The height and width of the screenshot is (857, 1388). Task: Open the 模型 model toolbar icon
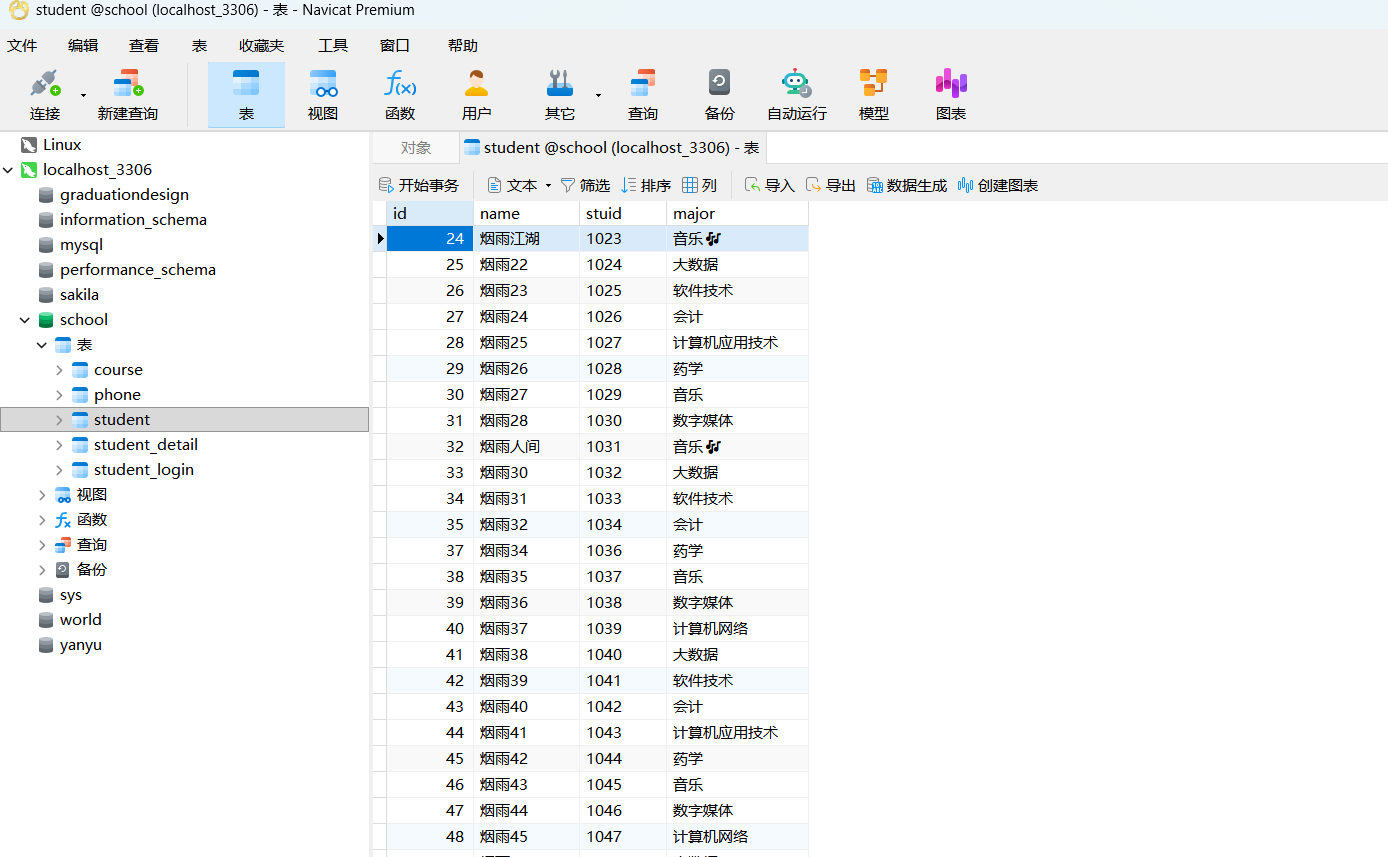click(x=873, y=95)
